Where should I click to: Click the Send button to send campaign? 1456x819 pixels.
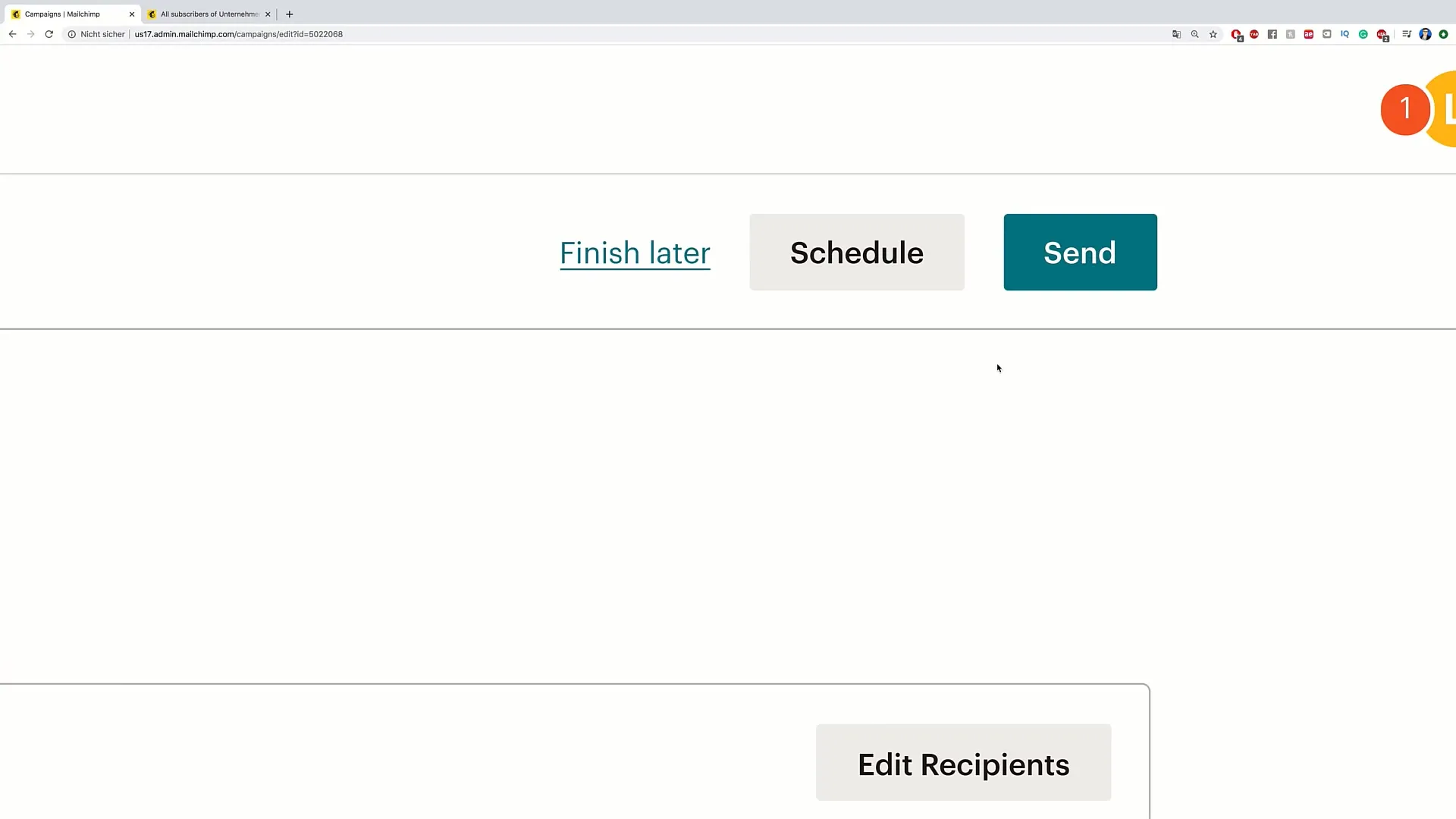[1080, 252]
